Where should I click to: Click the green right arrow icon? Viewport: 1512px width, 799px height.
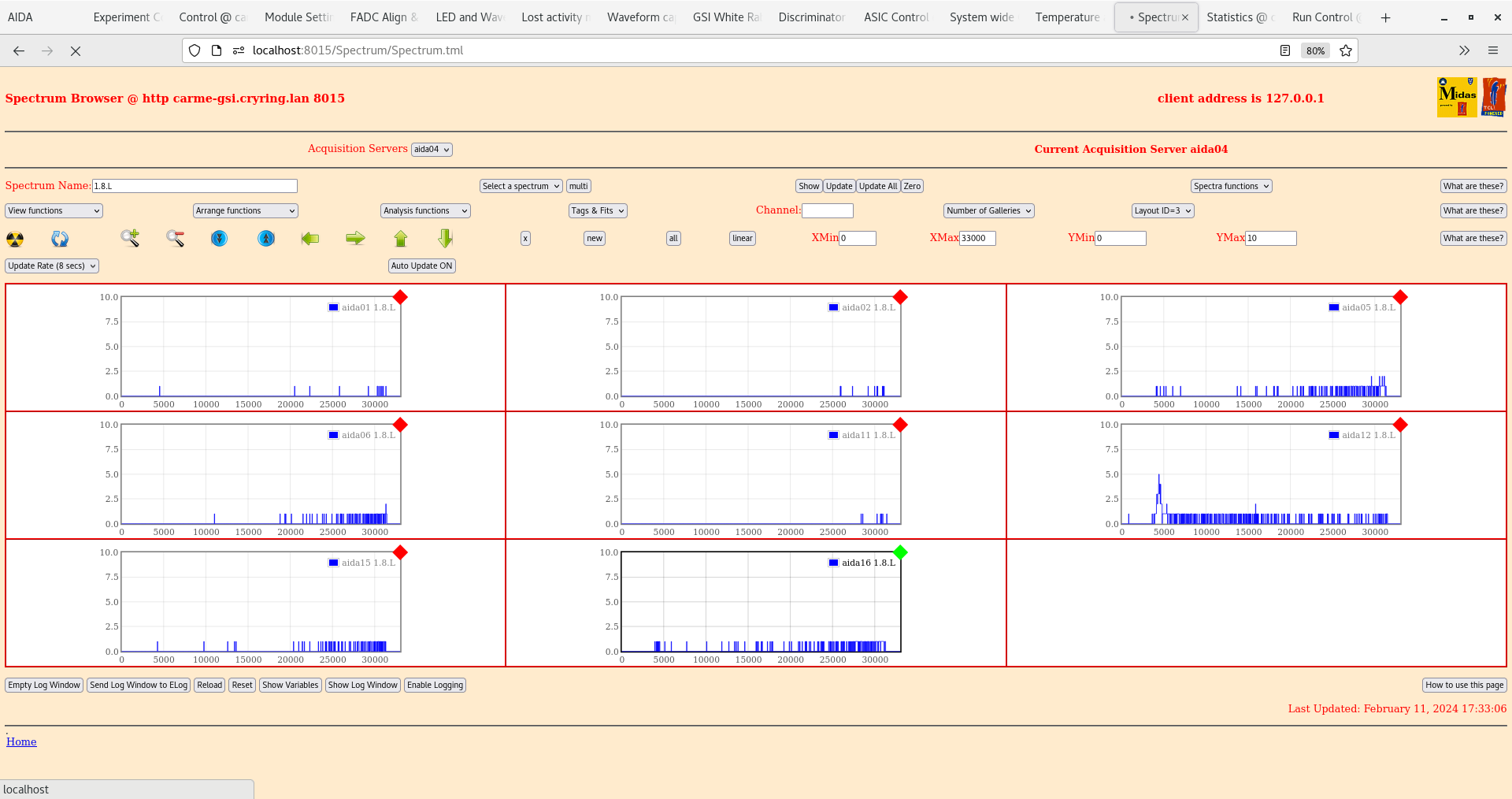[x=355, y=238]
